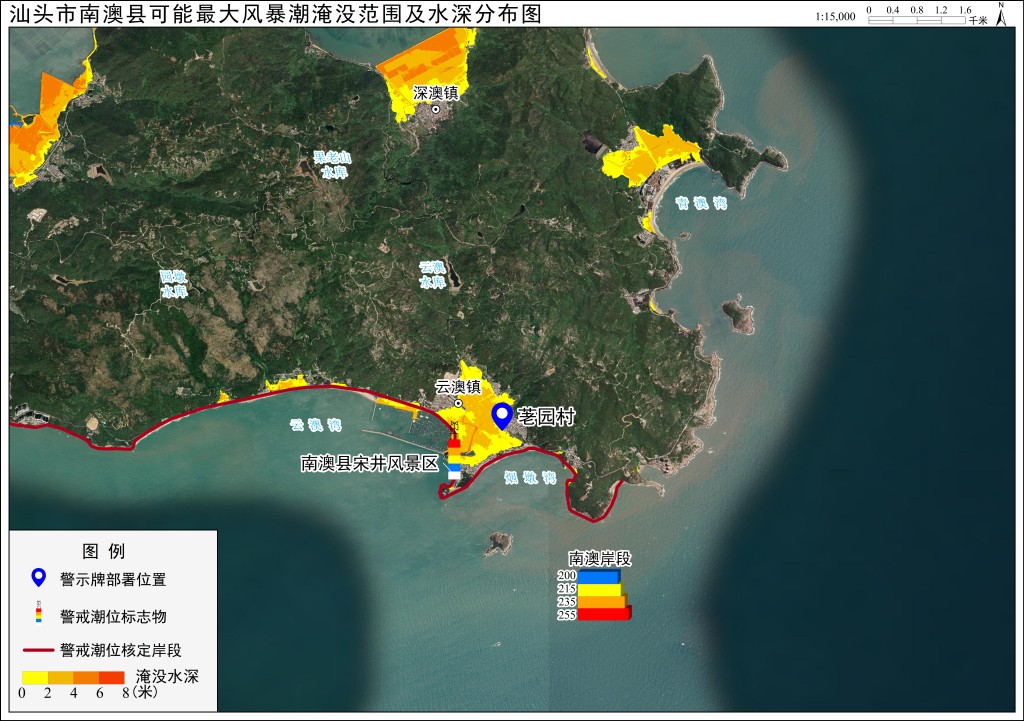Click the tide marker icon in the legend

(39, 612)
